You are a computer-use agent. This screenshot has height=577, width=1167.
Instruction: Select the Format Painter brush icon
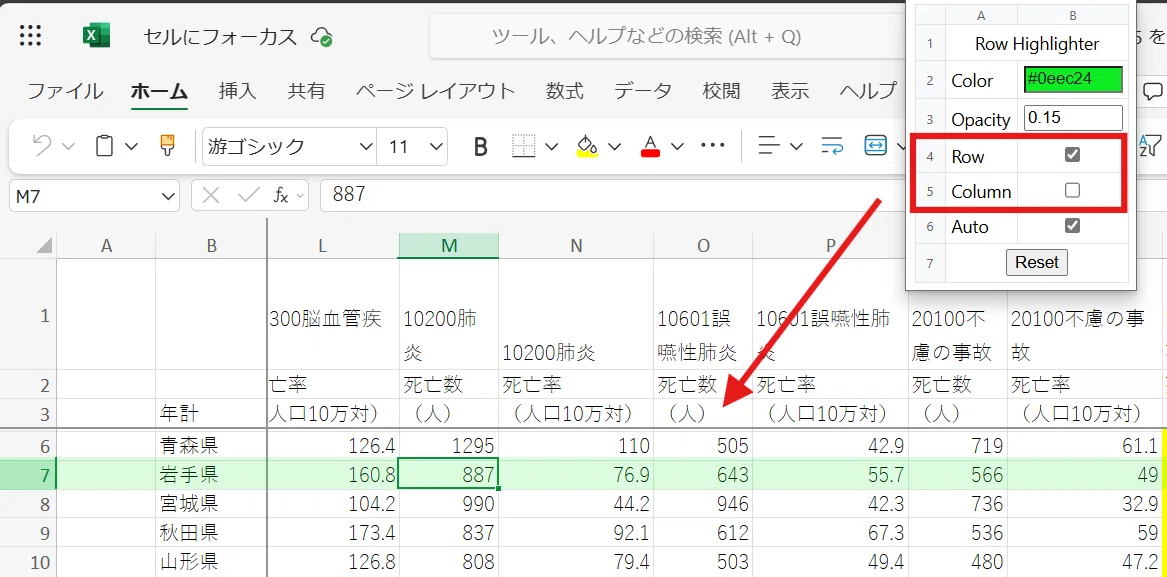coord(167,146)
